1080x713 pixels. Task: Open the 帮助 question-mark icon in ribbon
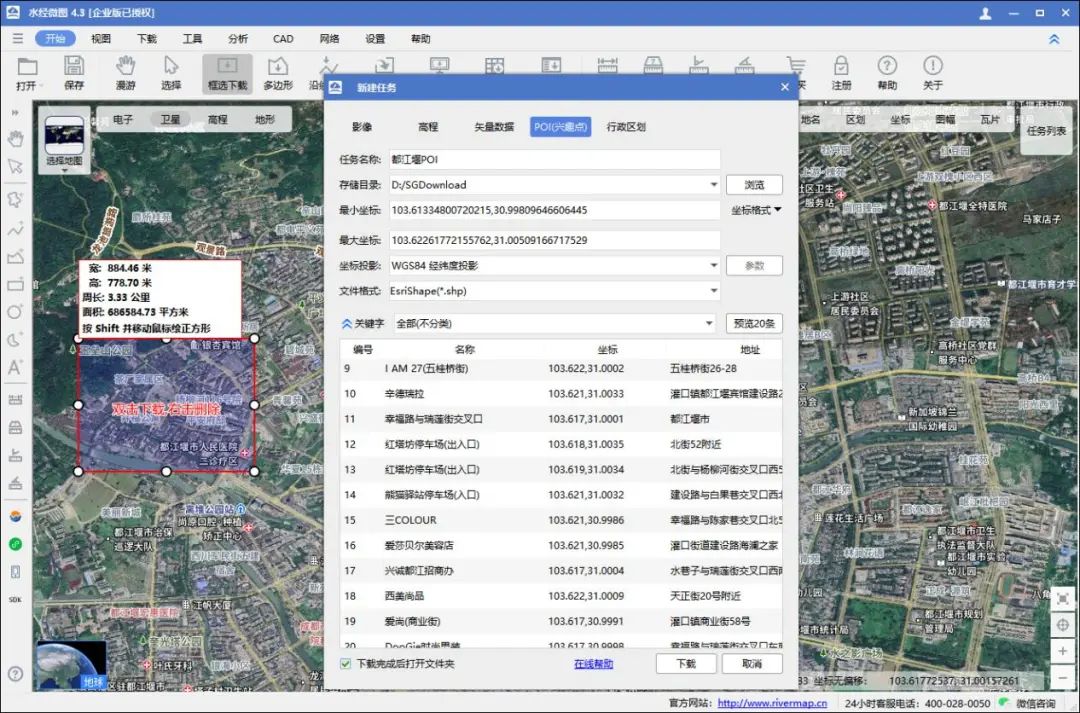tap(887, 66)
